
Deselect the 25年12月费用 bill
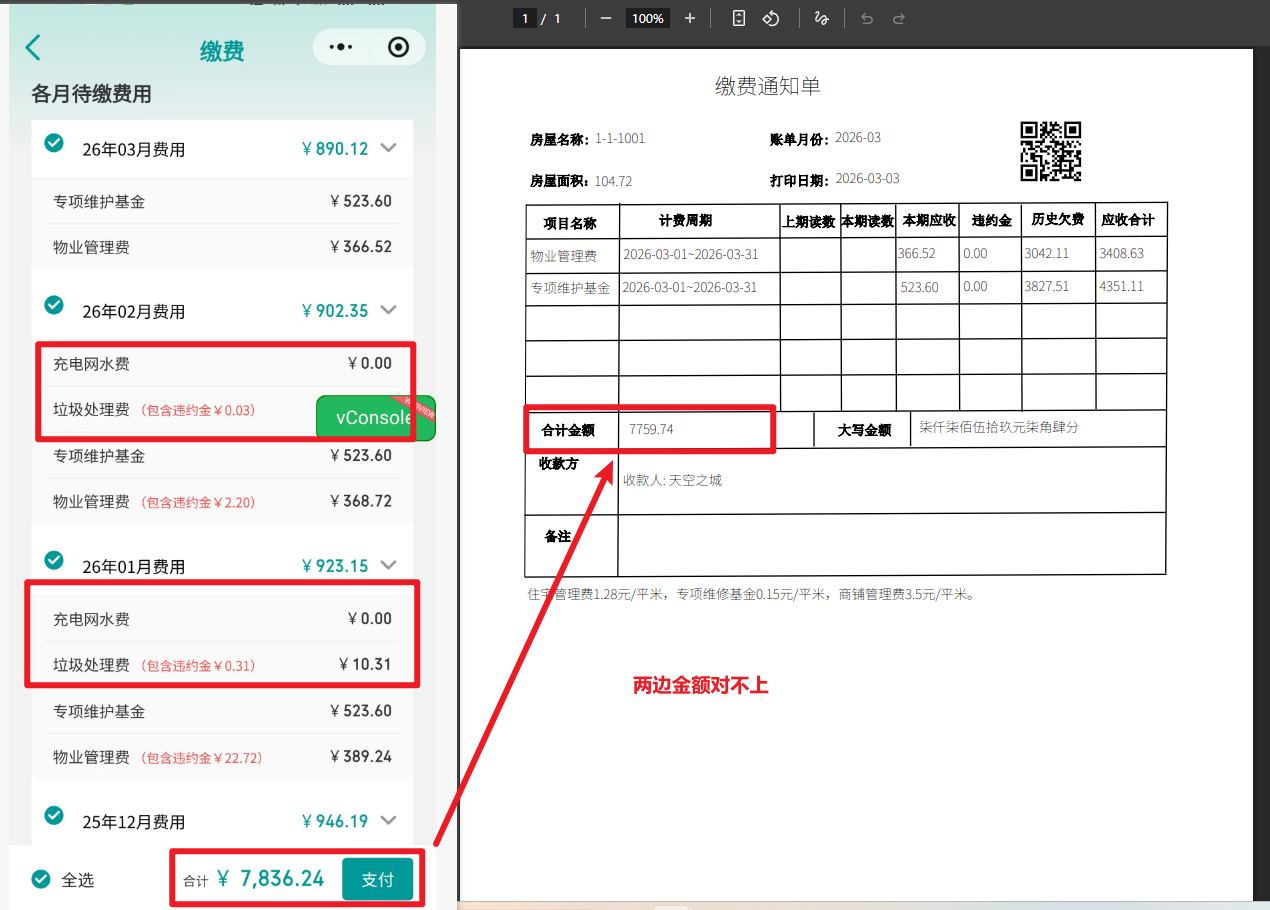click(x=54, y=815)
